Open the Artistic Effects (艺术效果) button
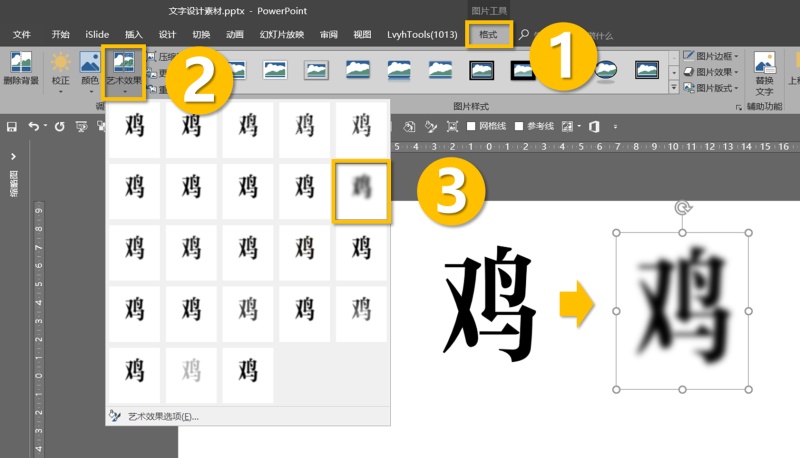Viewport: 800px width, 458px height. pyautogui.click(x=123, y=71)
